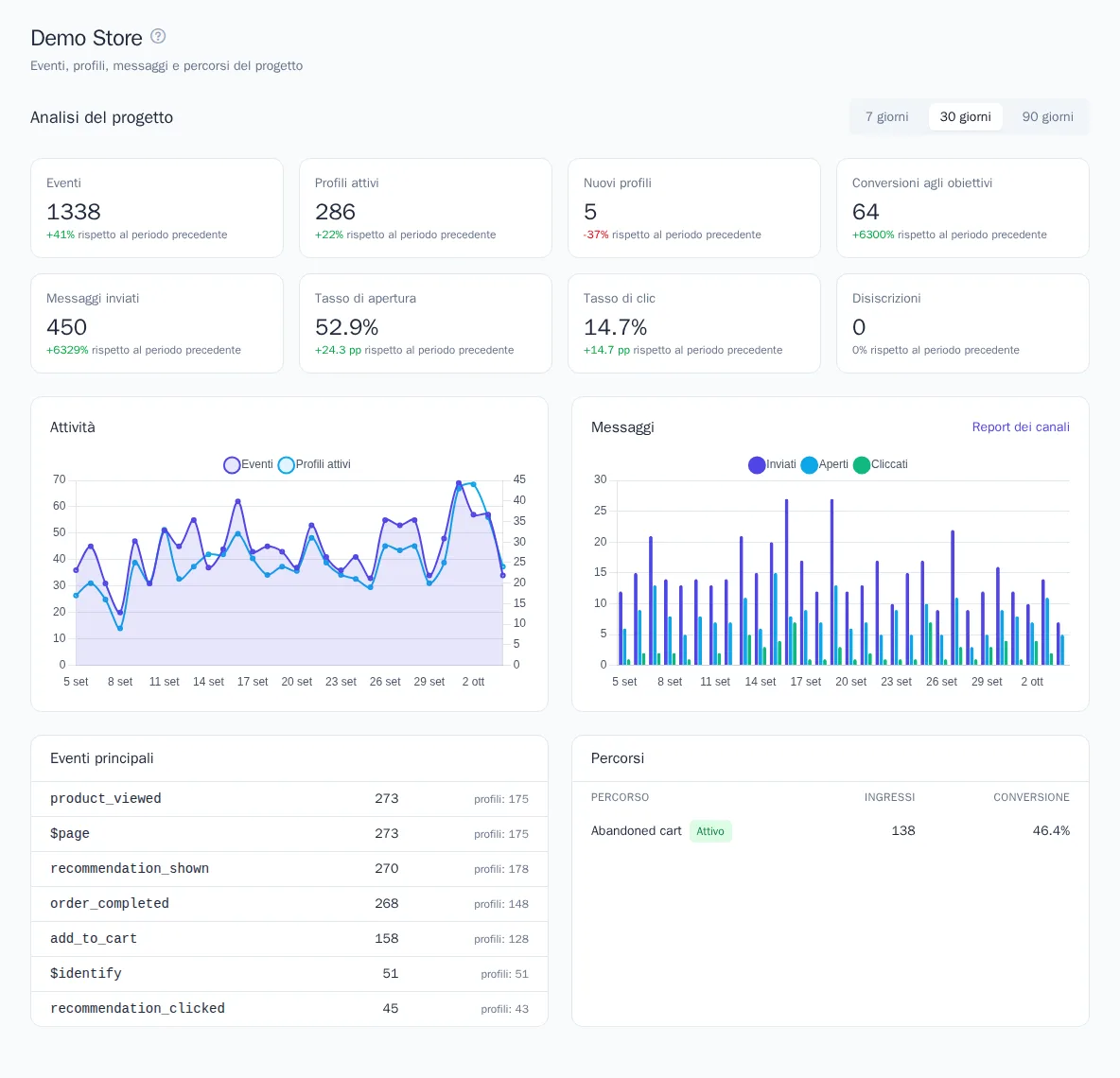
Task: Click the ingressi value 138
Action: (x=902, y=831)
